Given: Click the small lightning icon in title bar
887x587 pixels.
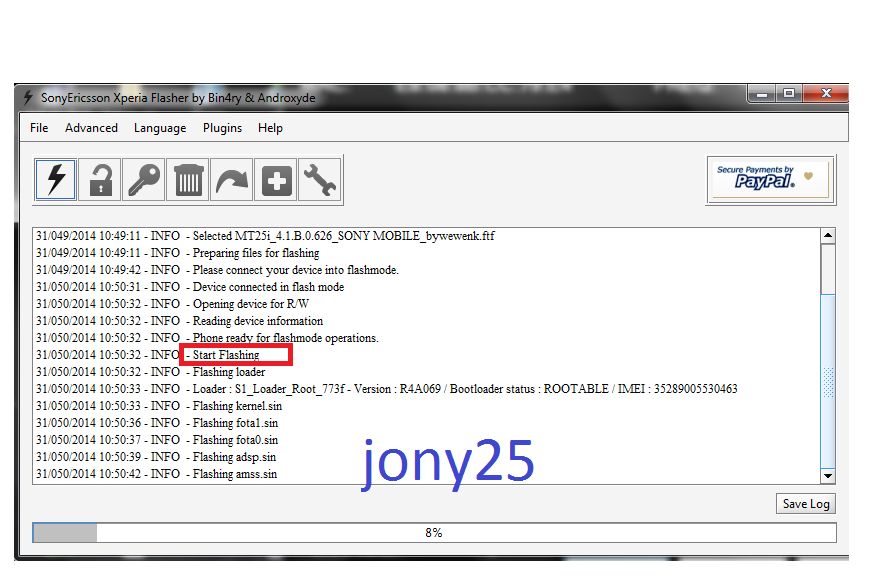Looking at the screenshot, I should [28, 98].
